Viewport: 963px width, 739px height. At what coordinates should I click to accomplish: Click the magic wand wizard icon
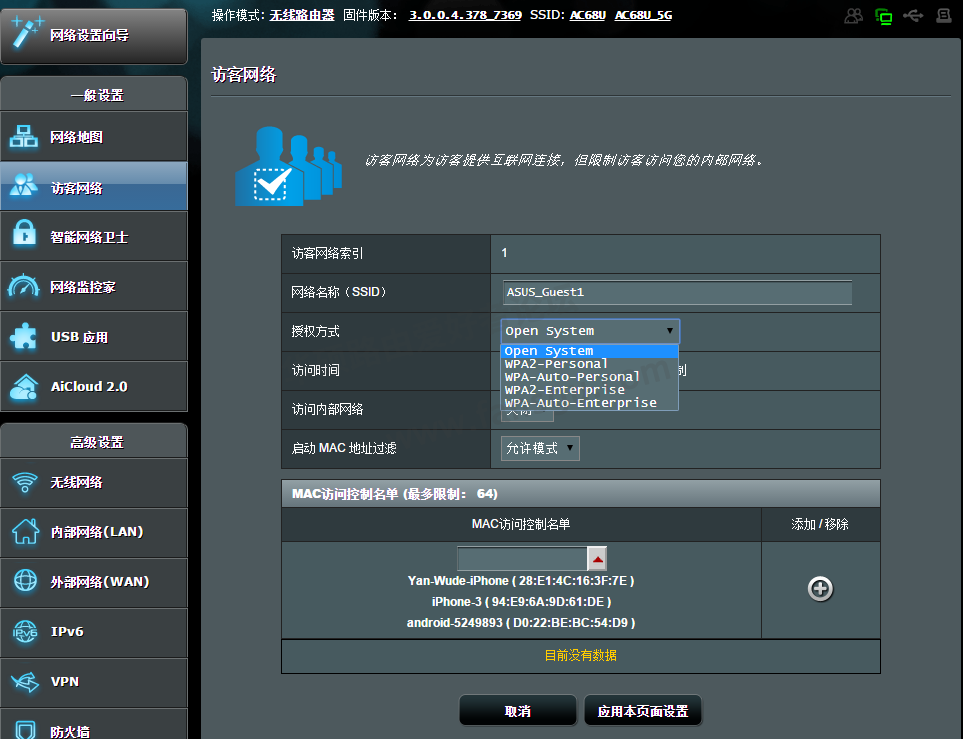pos(26,33)
